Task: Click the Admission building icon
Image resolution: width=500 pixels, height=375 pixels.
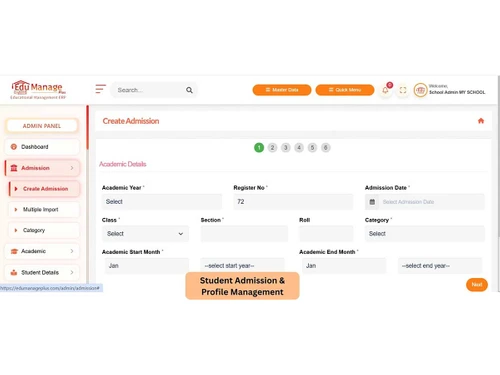Action: pos(14,168)
